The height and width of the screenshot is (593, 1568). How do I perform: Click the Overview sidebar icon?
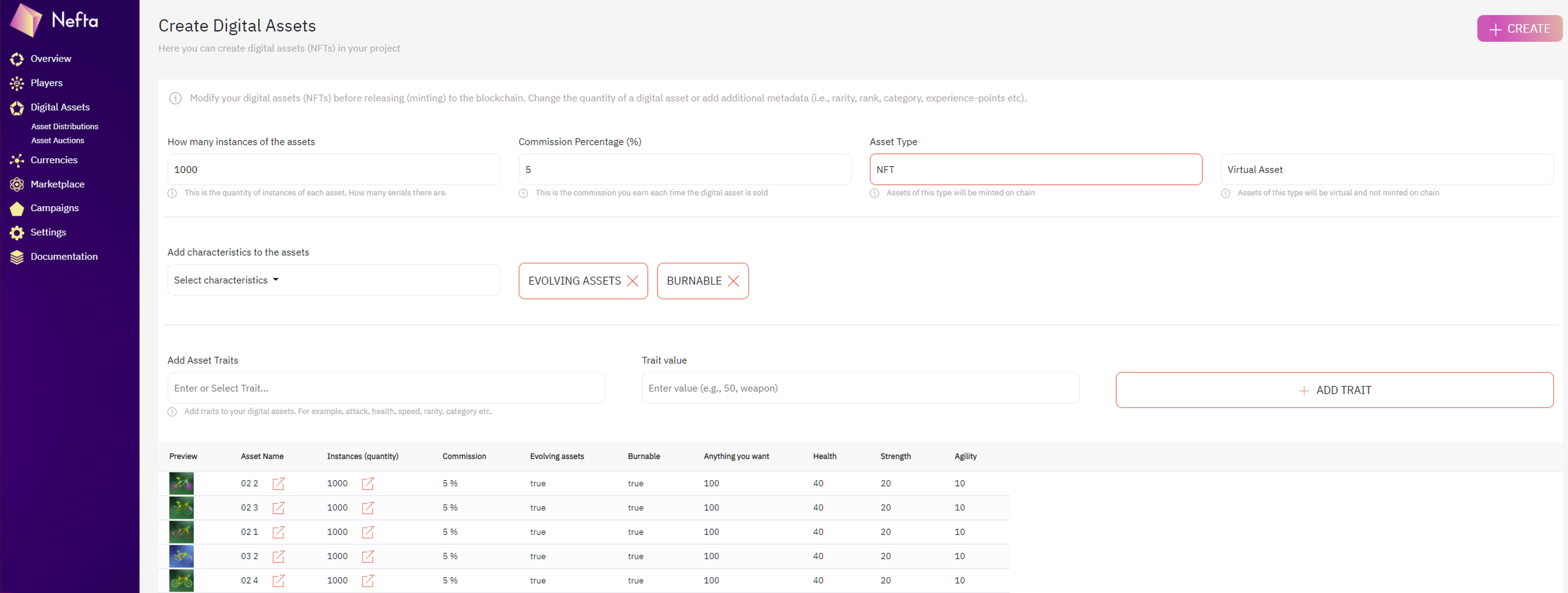click(17, 59)
